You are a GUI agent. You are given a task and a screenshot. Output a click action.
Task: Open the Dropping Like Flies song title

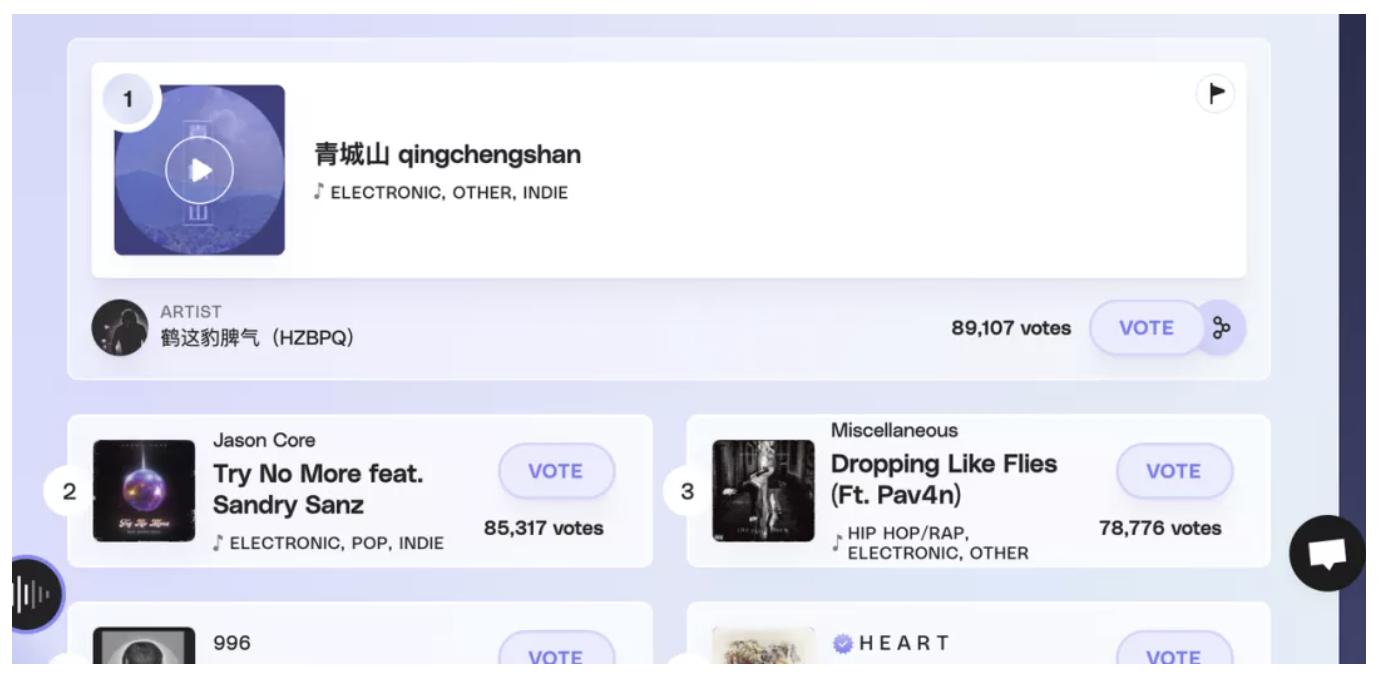944,479
